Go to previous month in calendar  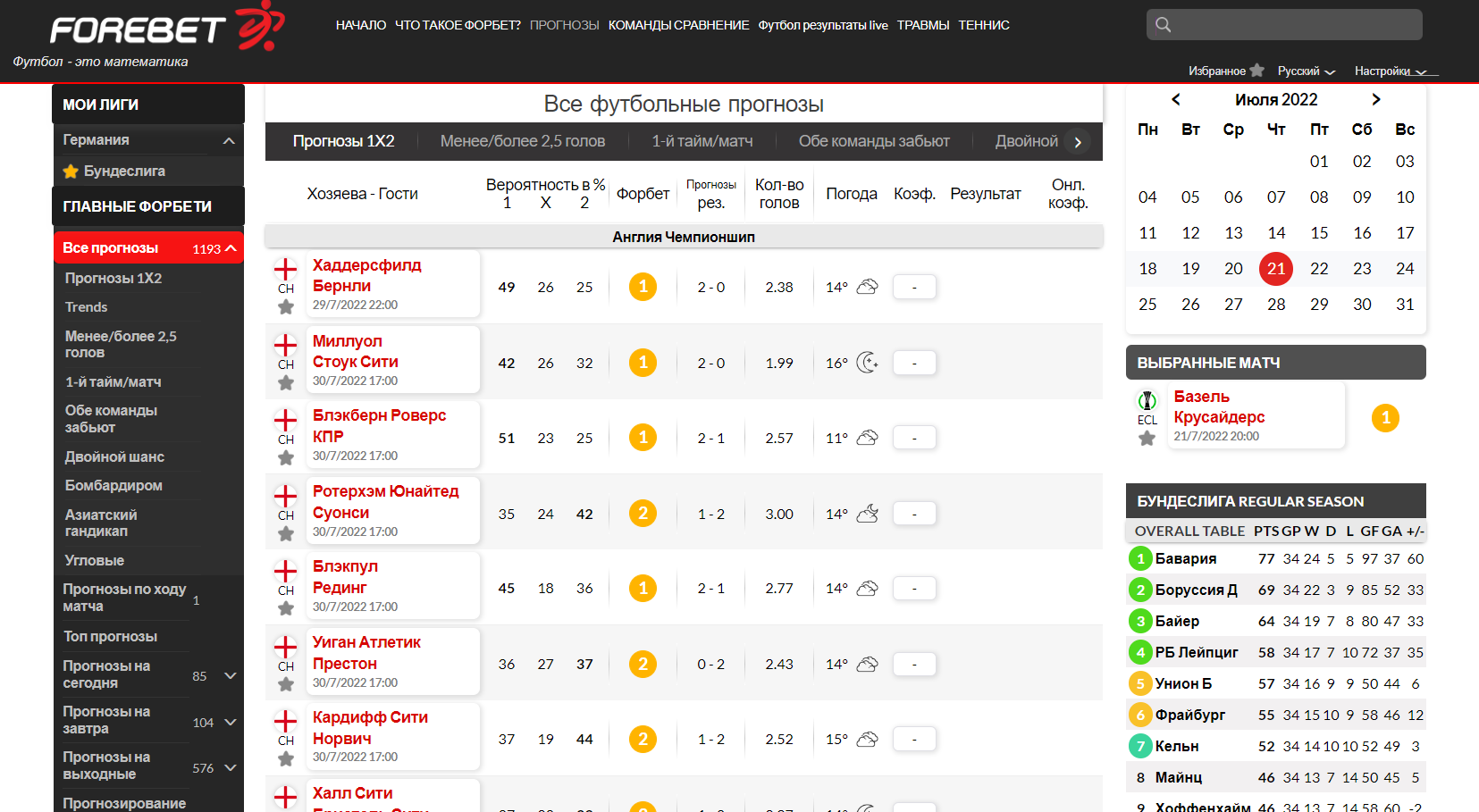tap(1176, 99)
